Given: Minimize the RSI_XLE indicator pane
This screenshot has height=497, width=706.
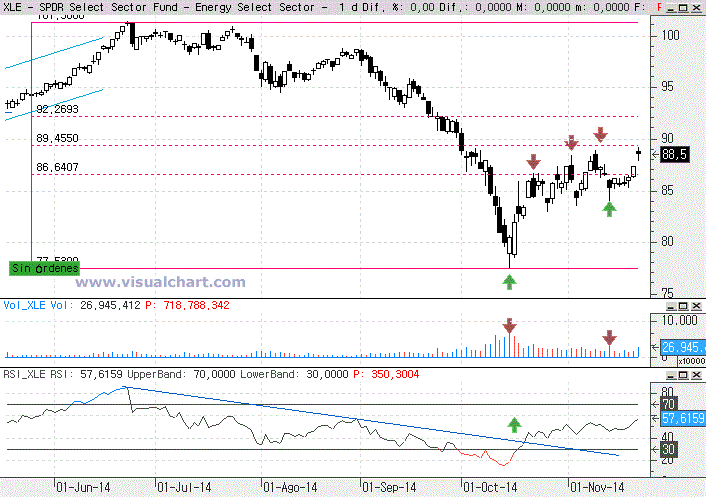Looking at the screenshot, I should coord(670,375).
